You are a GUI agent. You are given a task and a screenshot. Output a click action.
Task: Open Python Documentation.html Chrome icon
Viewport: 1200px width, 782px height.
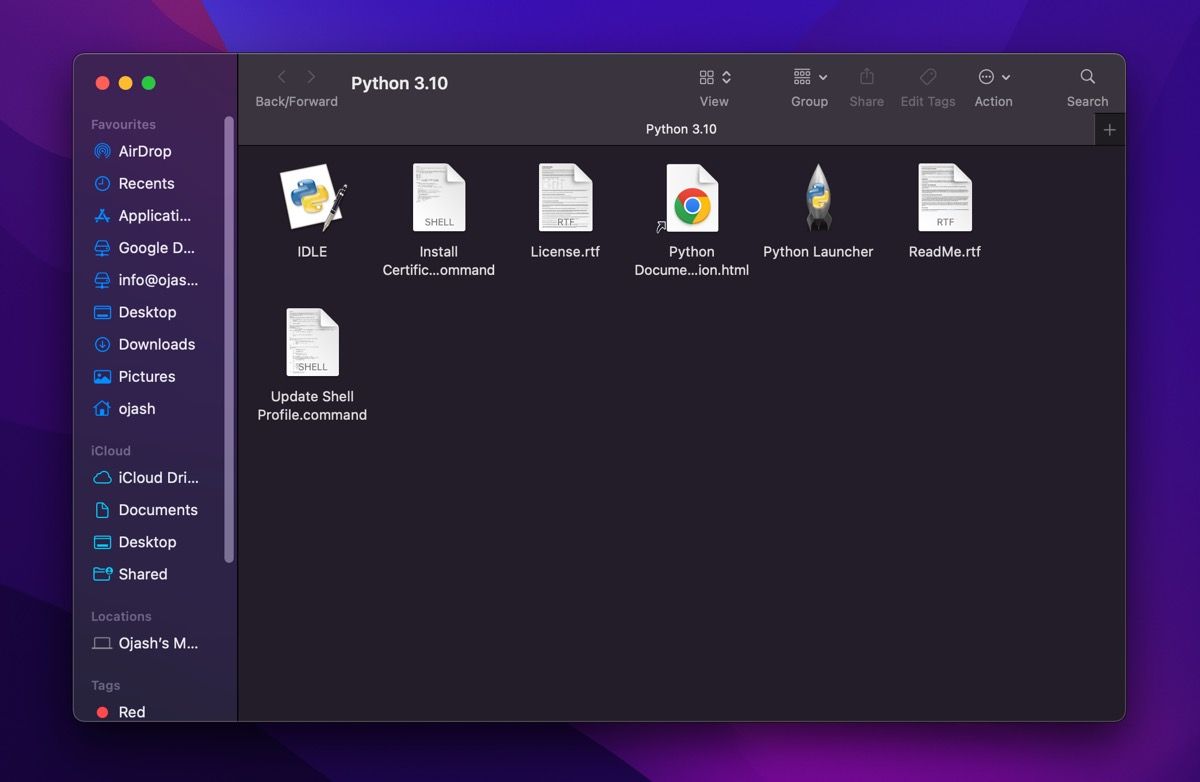coord(691,196)
